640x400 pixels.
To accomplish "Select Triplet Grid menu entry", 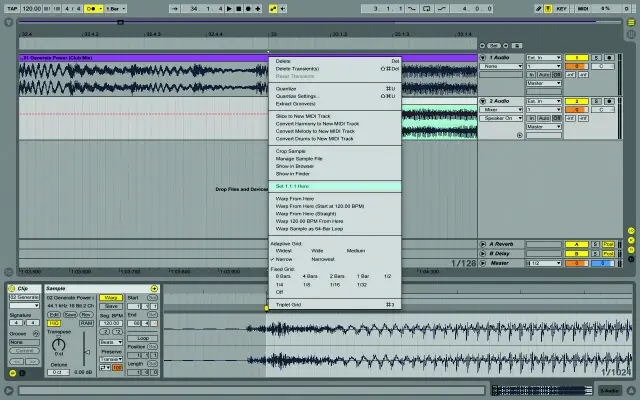I will click(335, 304).
